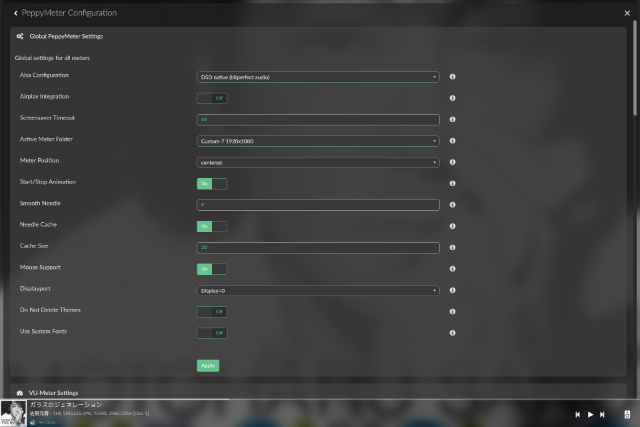Go to the previous track

click(578, 414)
